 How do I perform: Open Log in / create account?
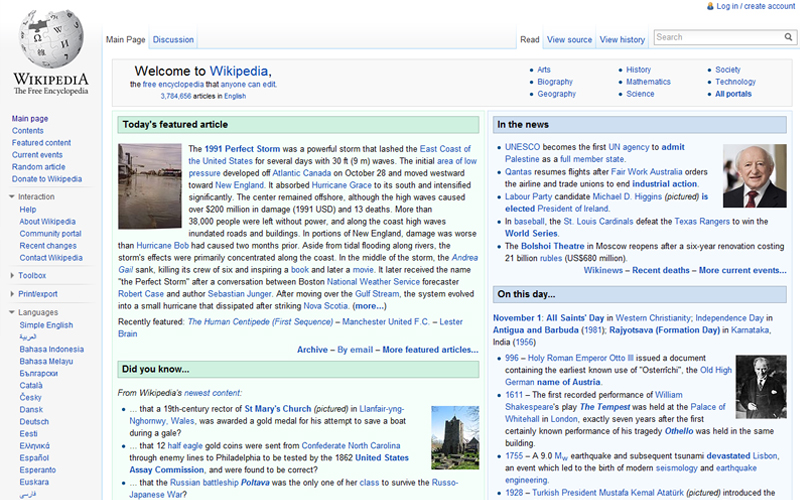click(756, 6)
